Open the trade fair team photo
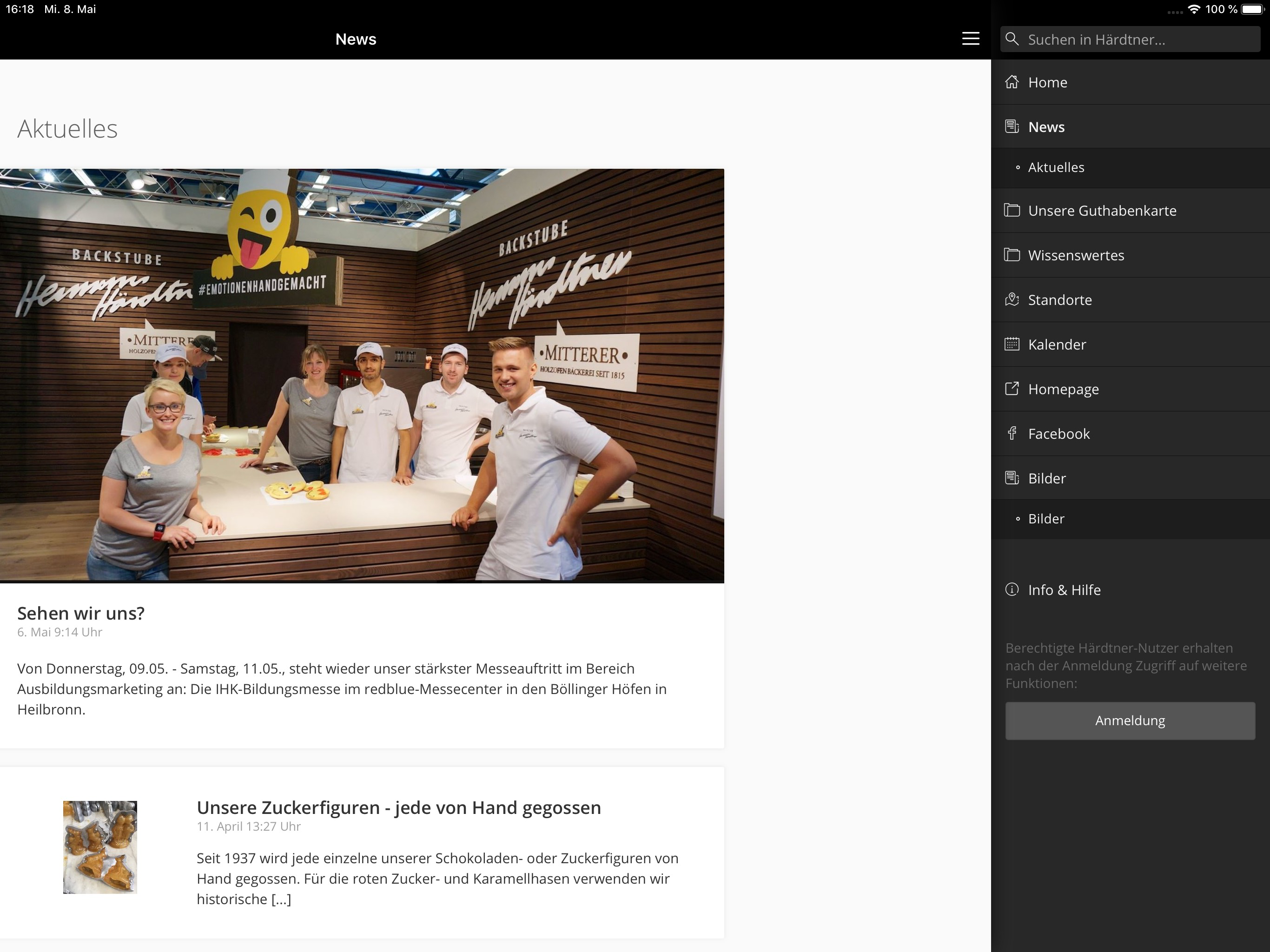1270x952 pixels. point(362,376)
